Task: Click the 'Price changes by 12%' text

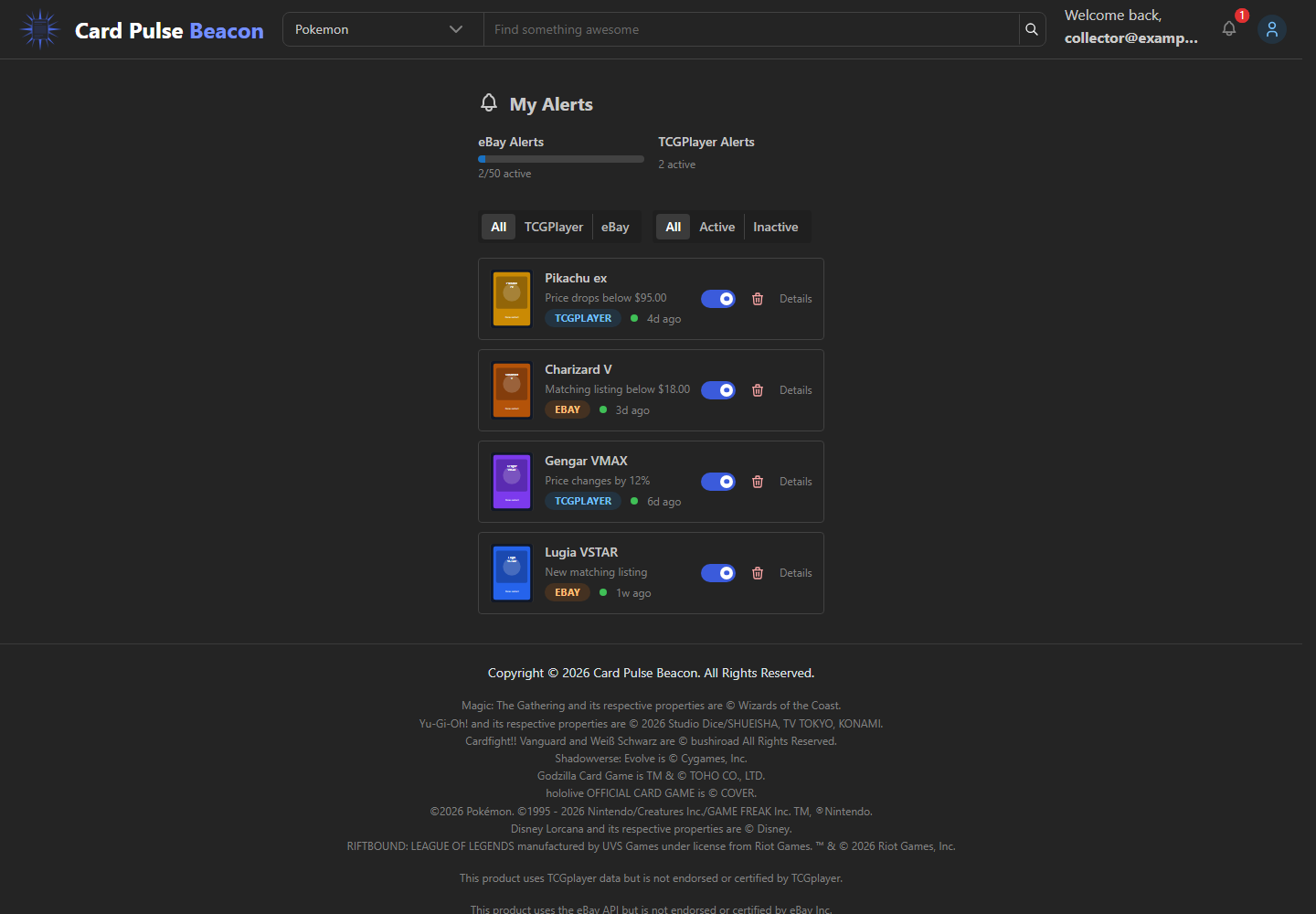Action: tap(598, 481)
